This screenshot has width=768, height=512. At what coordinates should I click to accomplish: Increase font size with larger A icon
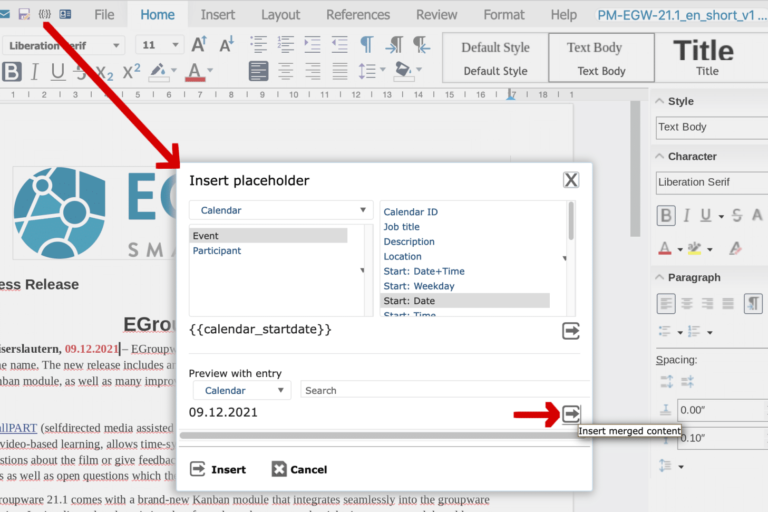[x=199, y=44]
